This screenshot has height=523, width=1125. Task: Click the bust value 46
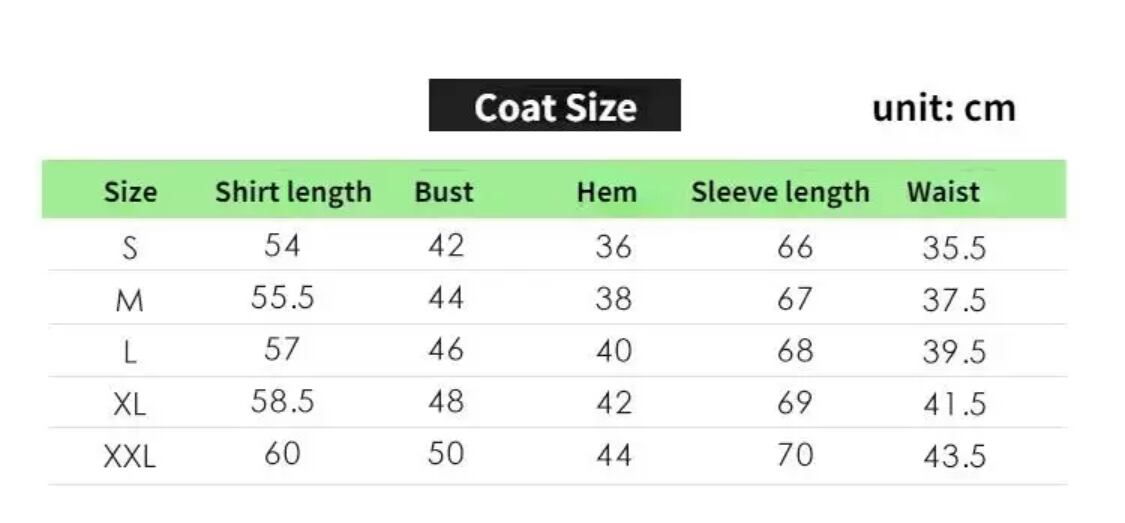pos(446,350)
